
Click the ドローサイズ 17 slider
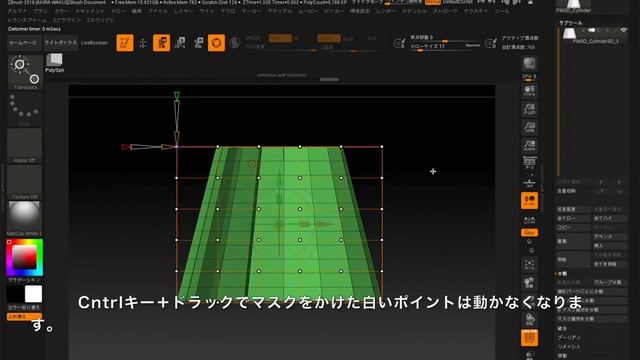tap(445, 47)
